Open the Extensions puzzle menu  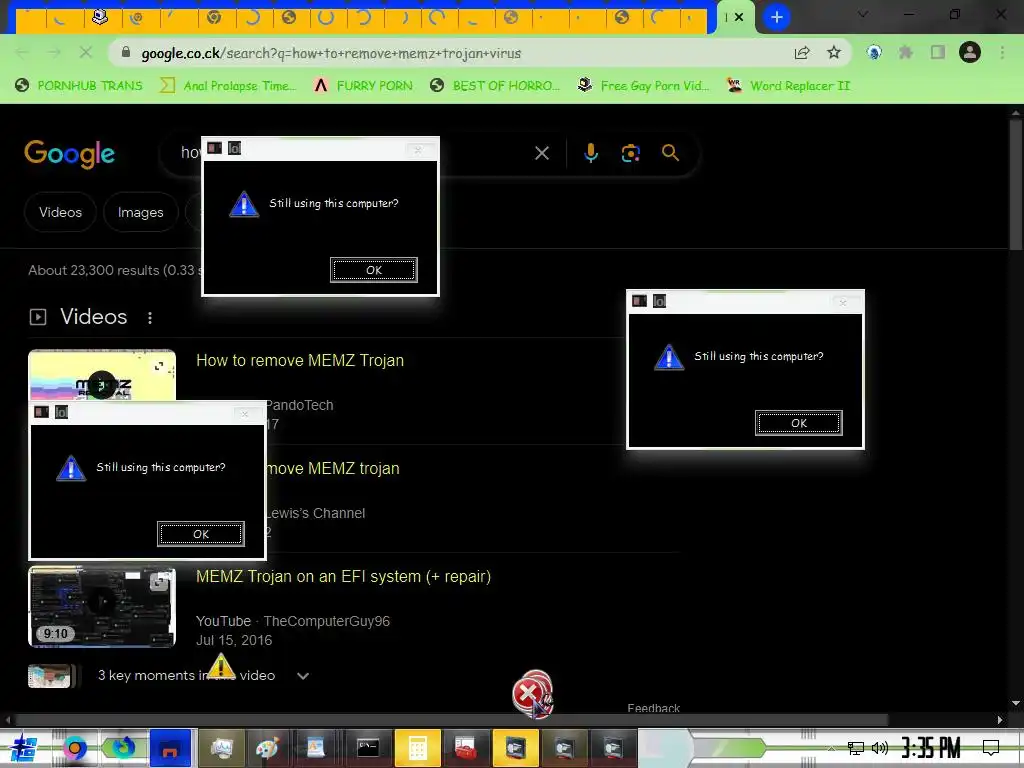(905, 52)
